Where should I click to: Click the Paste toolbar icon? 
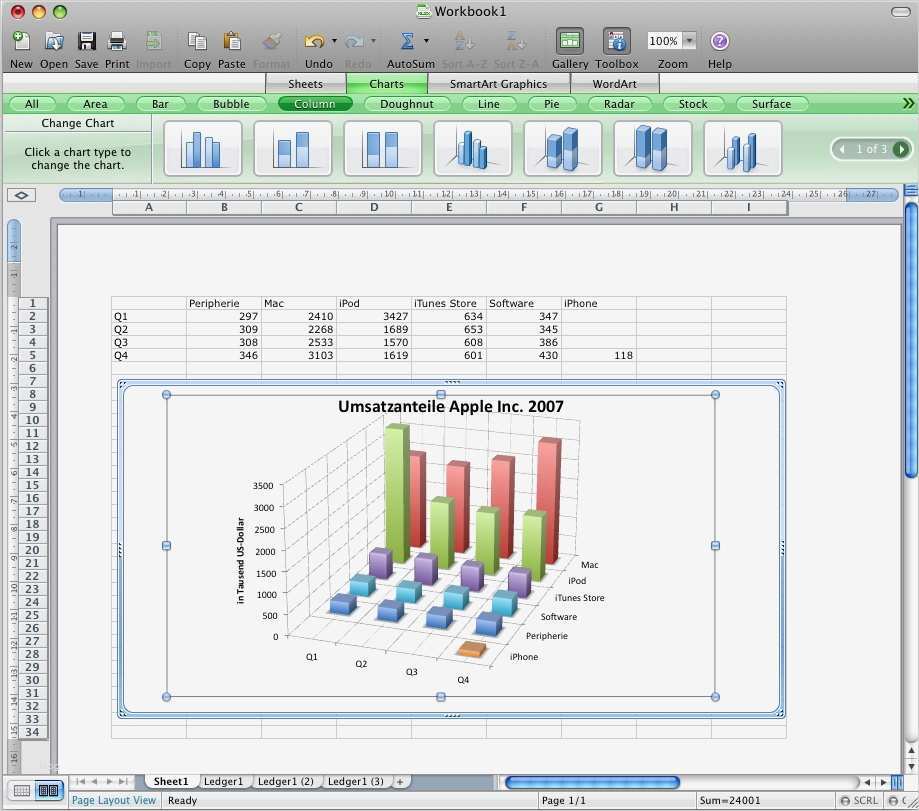[x=232, y=41]
